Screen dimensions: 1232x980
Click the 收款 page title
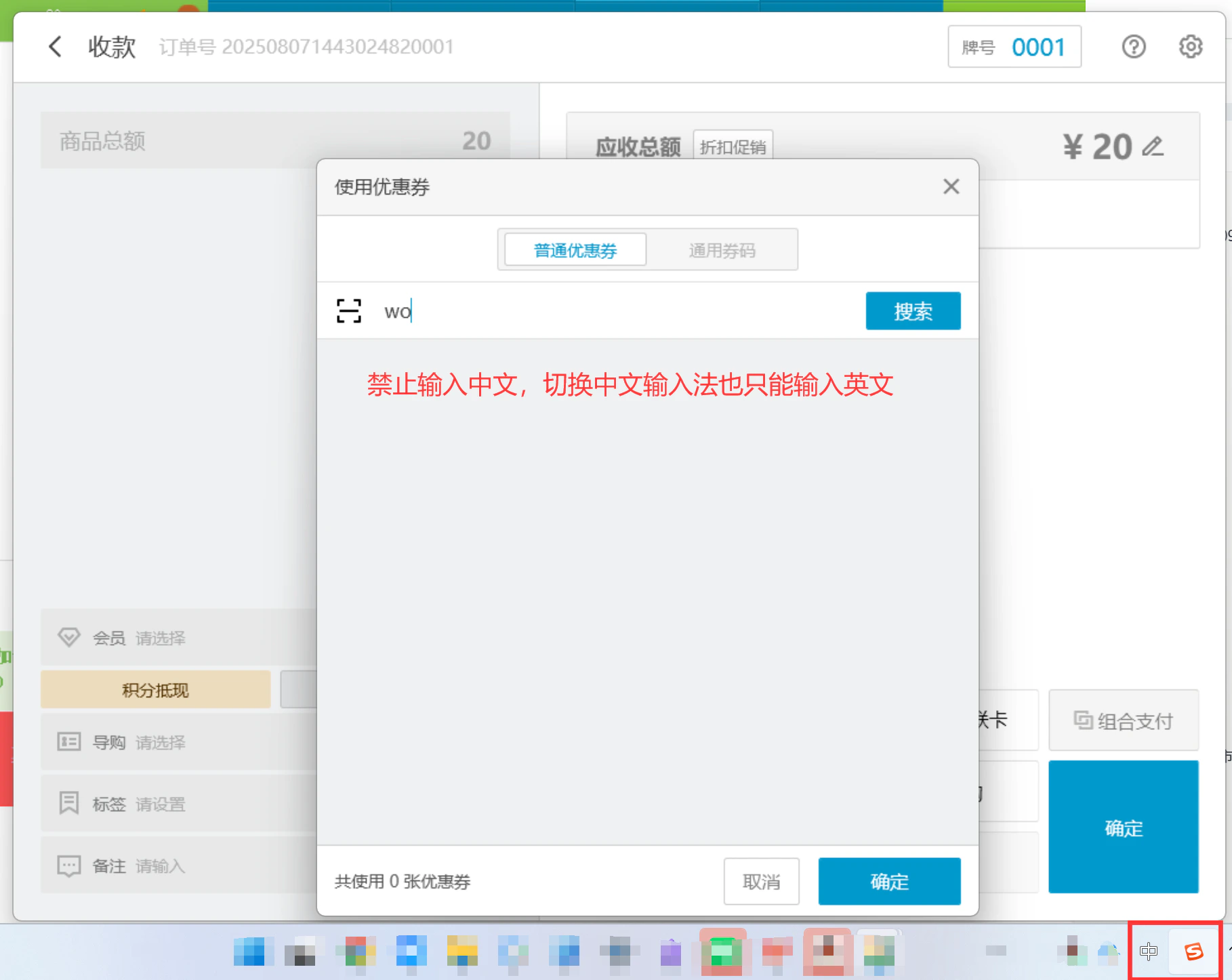pyautogui.click(x=112, y=47)
